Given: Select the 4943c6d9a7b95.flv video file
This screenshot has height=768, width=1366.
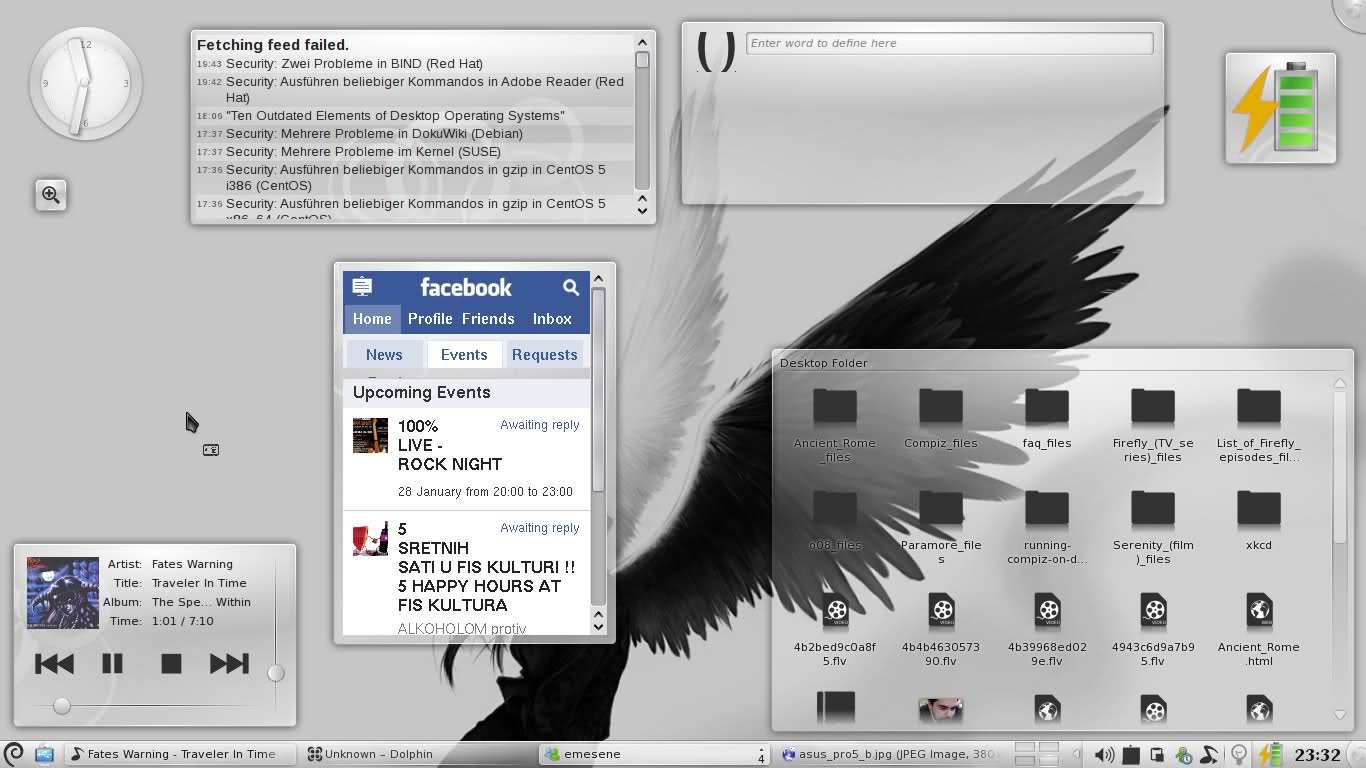Looking at the screenshot, I should (x=1153, y=629).
